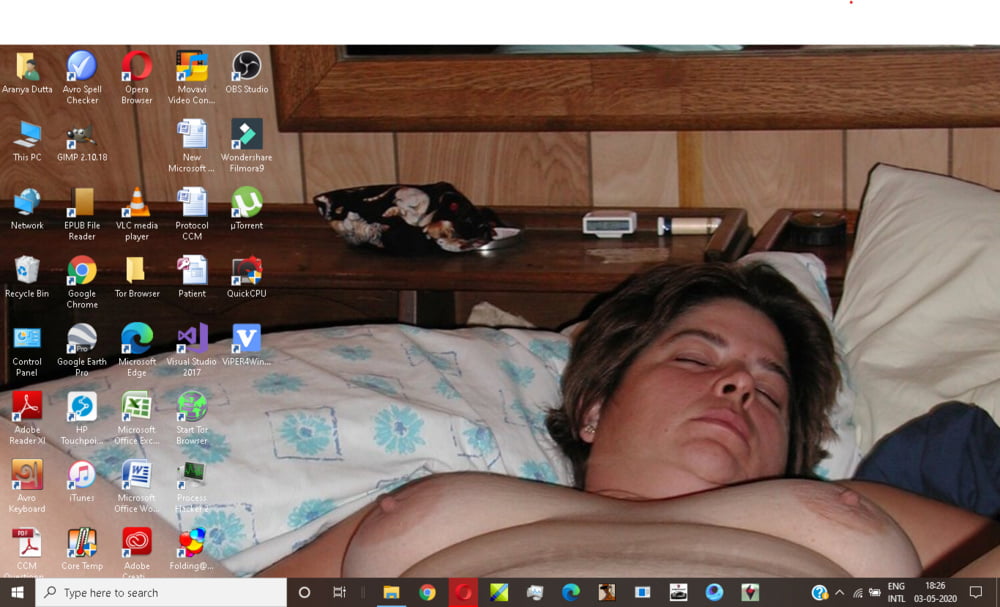1000x607 pixels.
Task: Open the Windows Start menu
Action: (x=17, y=592)
